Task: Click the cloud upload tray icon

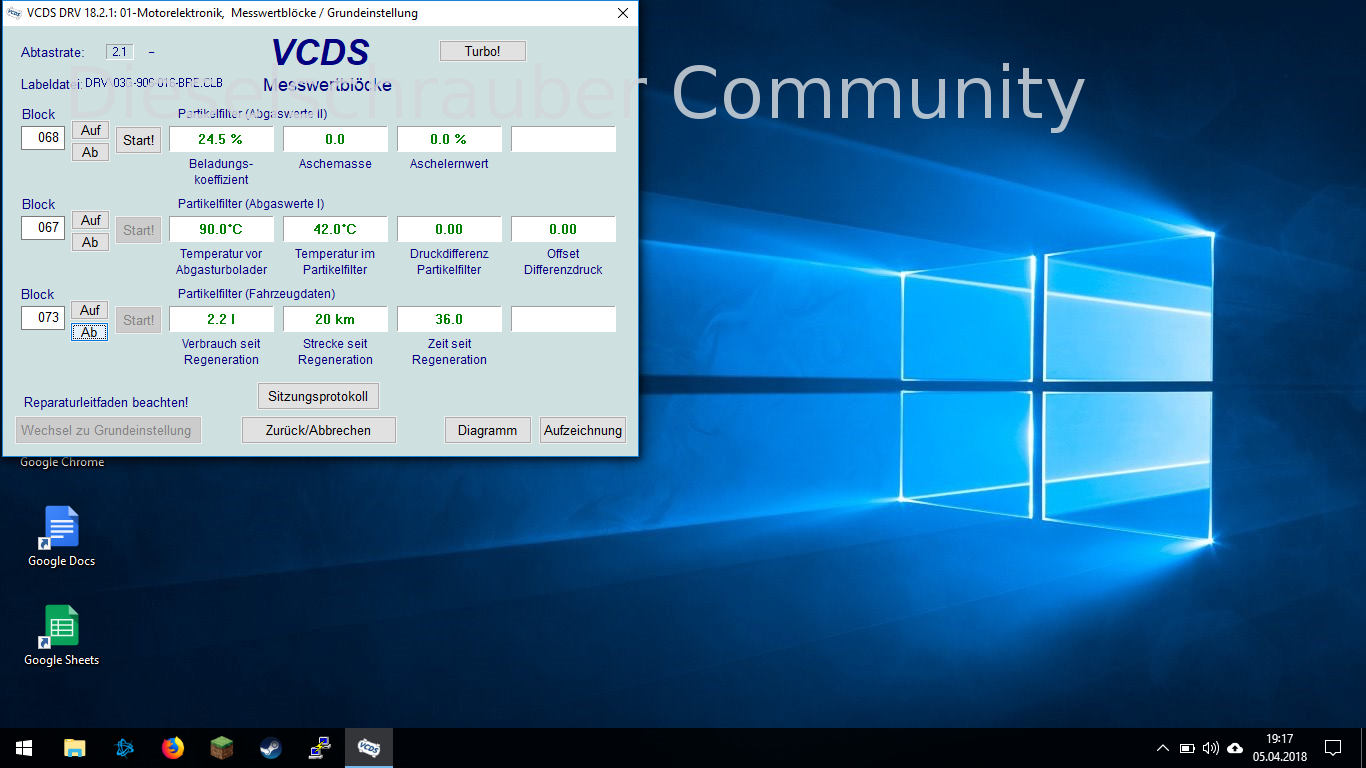Action: 1235,748
